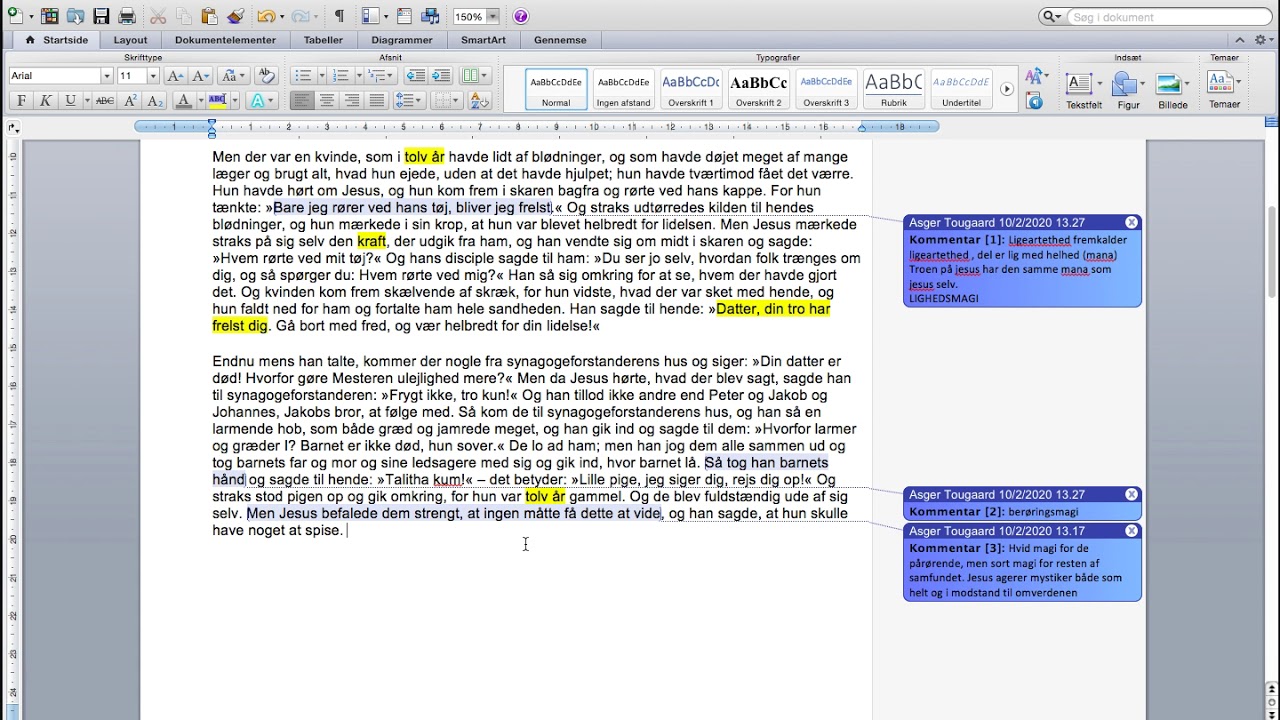Clear formatting with the eraser icon

point(266,76)
